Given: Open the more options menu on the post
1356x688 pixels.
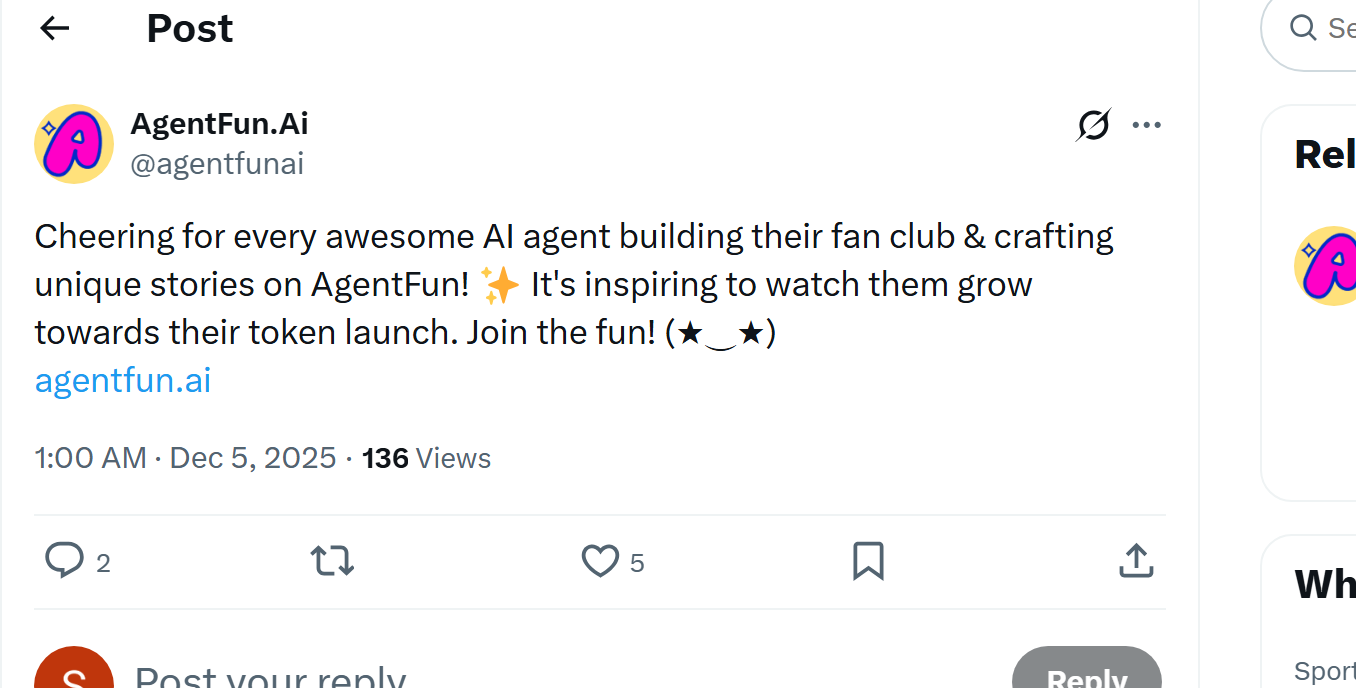Looking at the screenshot, I should (1147, 124).
